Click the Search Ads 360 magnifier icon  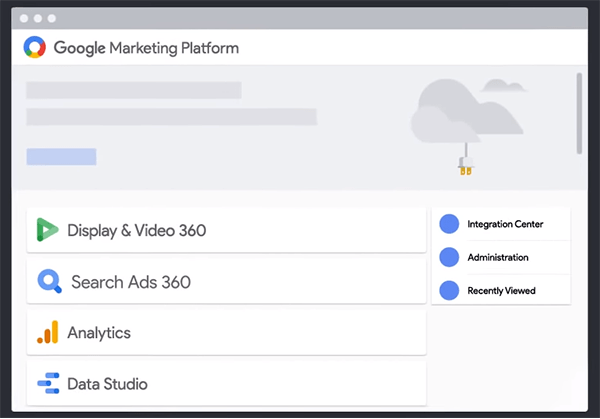click(x=49, y=281)
